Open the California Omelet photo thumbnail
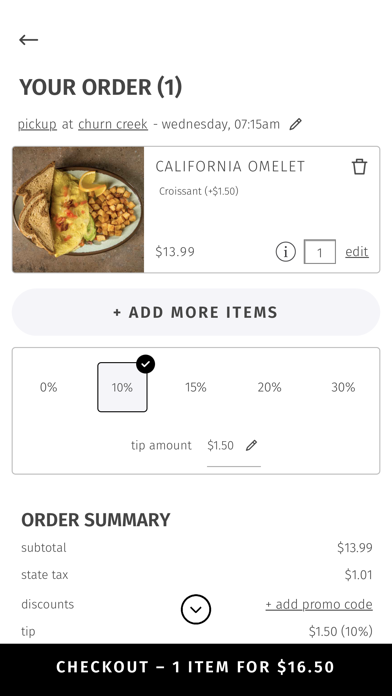 point(79,210)
